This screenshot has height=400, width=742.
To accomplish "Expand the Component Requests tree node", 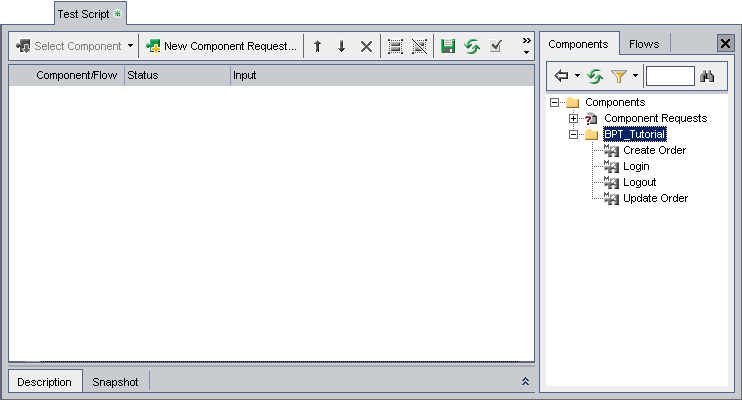I will coord(574,118).
